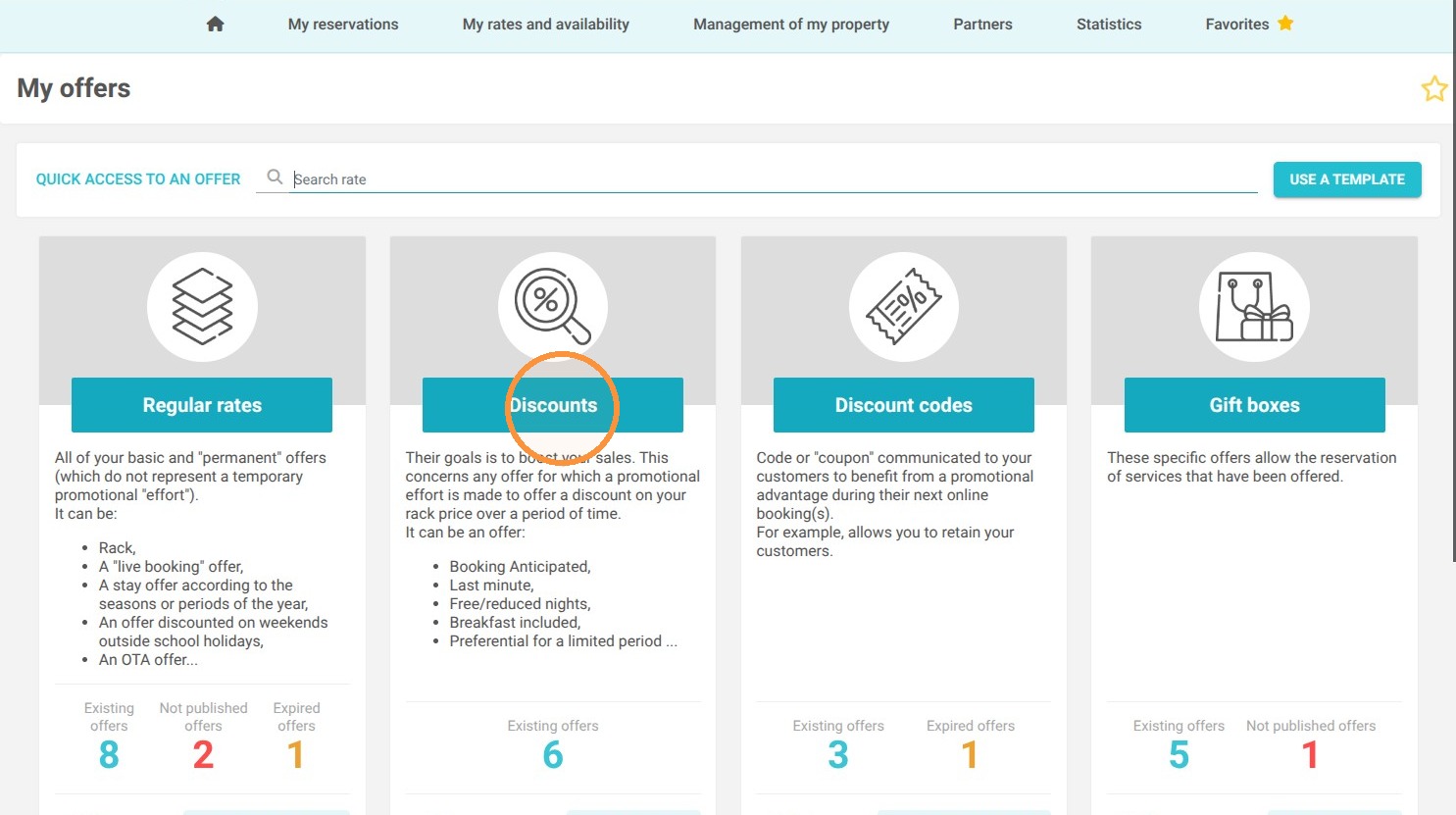Click Gift boxes not published count 1
The image size is (1456, 815).
pyautogui.click(x=1310, y=754)
